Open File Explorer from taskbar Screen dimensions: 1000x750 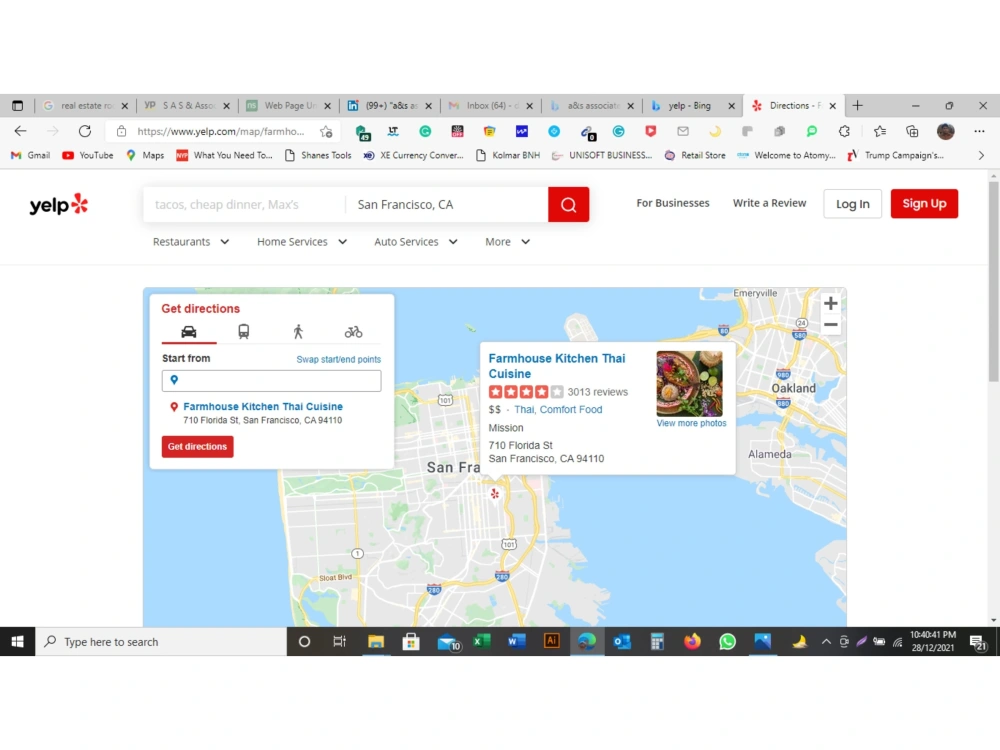tap(376, 642)
